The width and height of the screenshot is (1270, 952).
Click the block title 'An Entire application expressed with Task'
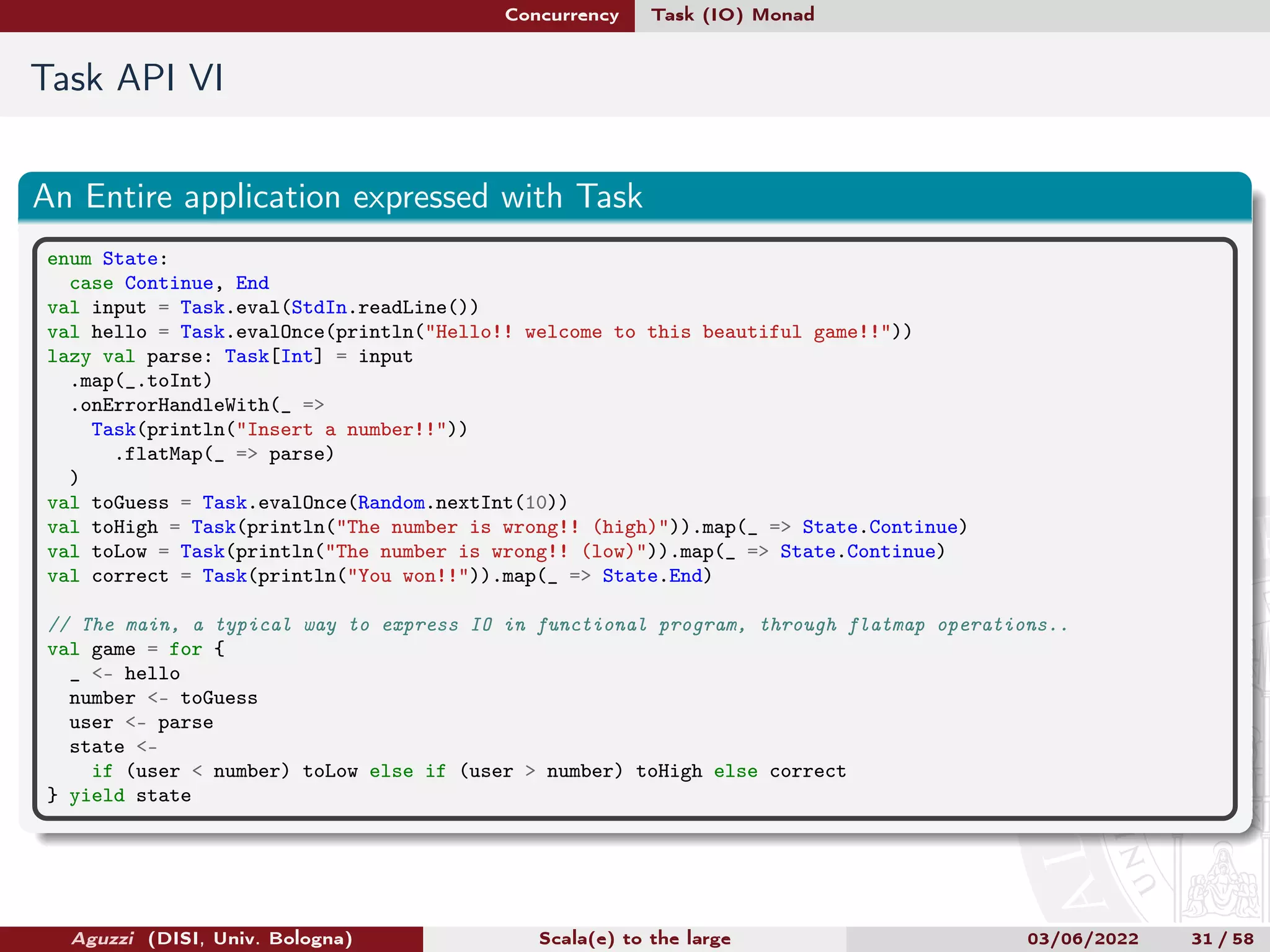click(x=338, y=196)
